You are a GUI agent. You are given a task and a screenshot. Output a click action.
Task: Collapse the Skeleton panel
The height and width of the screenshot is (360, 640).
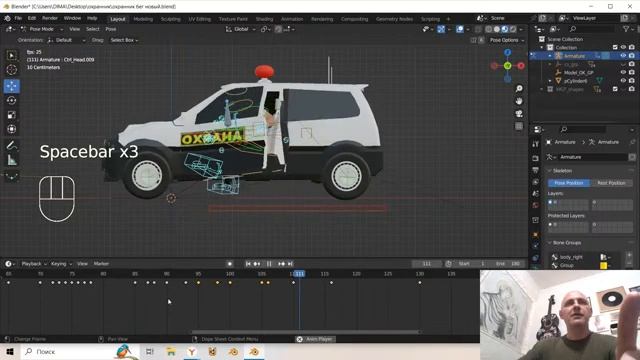point(562,171)
